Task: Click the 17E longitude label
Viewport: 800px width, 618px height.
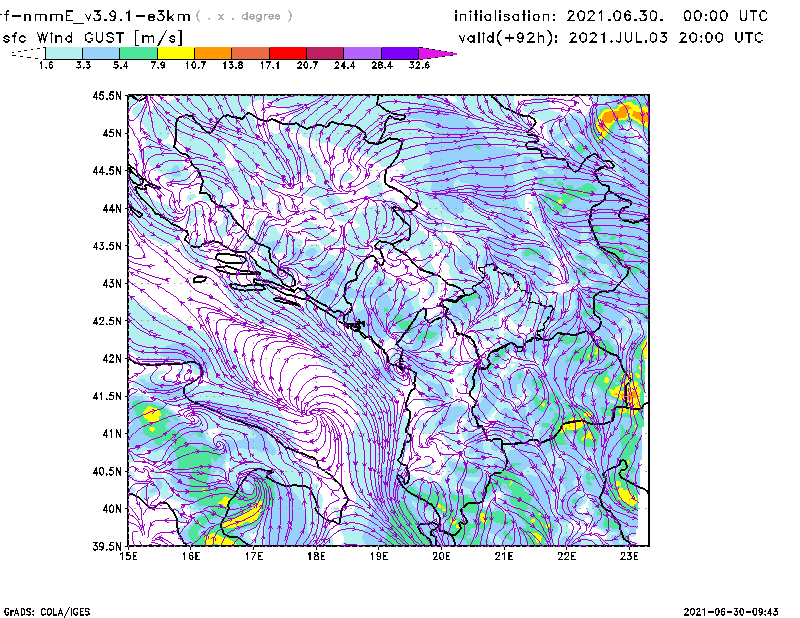Action: pos(254,556)
